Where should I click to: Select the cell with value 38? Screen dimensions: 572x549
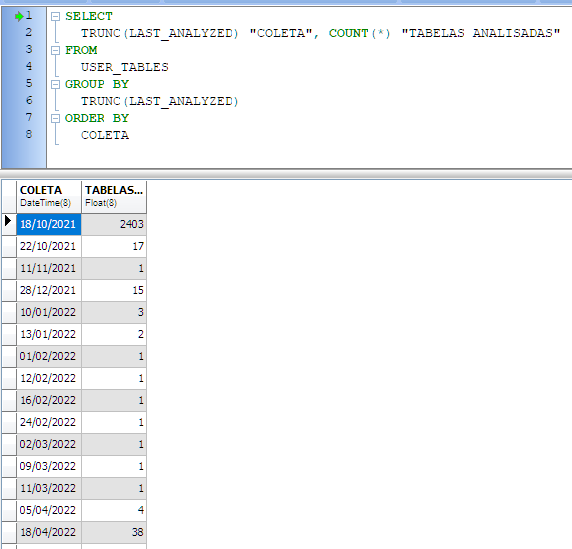[x=114, y=532]
